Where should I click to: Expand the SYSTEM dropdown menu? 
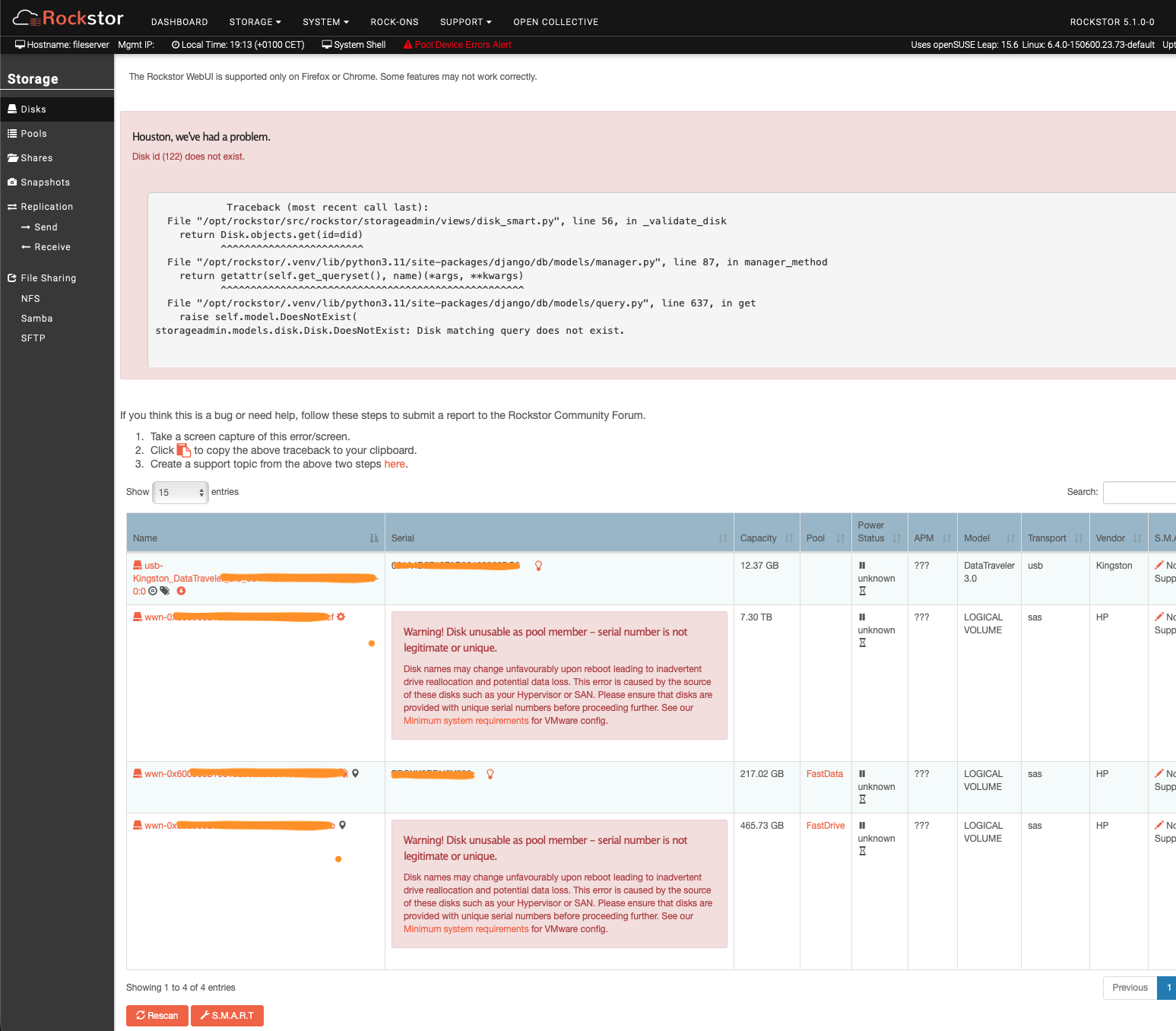click(x=325, y=22)
